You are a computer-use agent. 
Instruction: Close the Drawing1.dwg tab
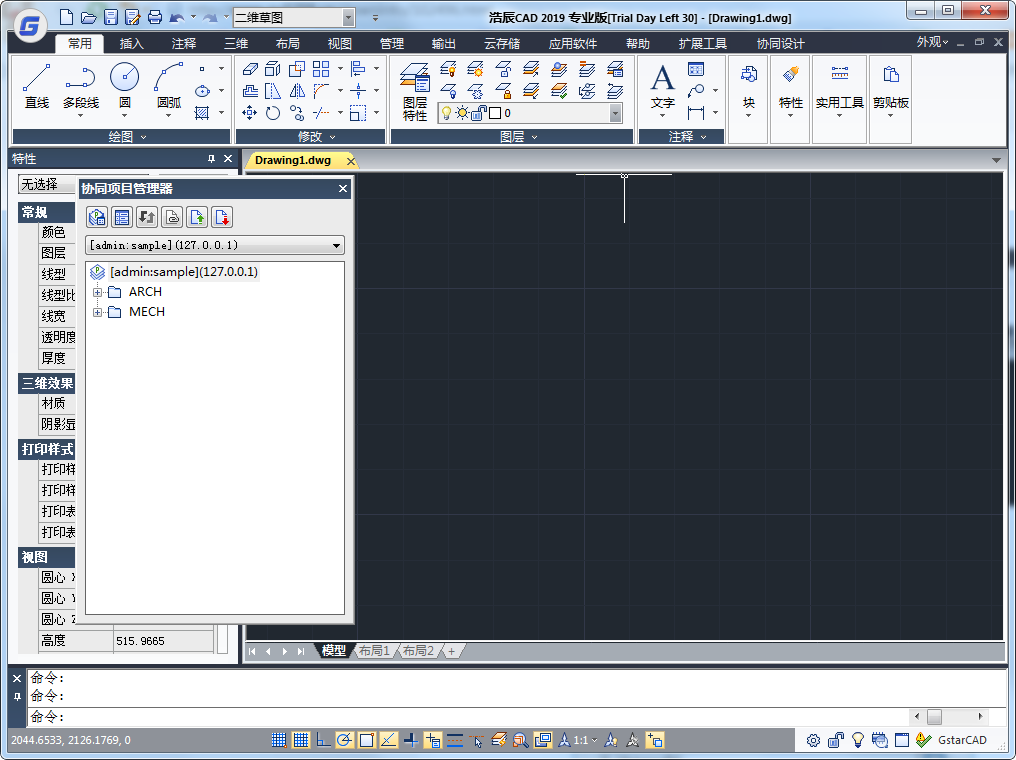[351, 161]
